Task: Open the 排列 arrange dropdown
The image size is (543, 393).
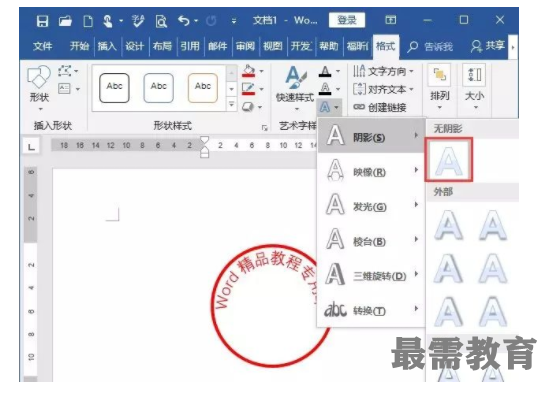Action: point(439,88)
